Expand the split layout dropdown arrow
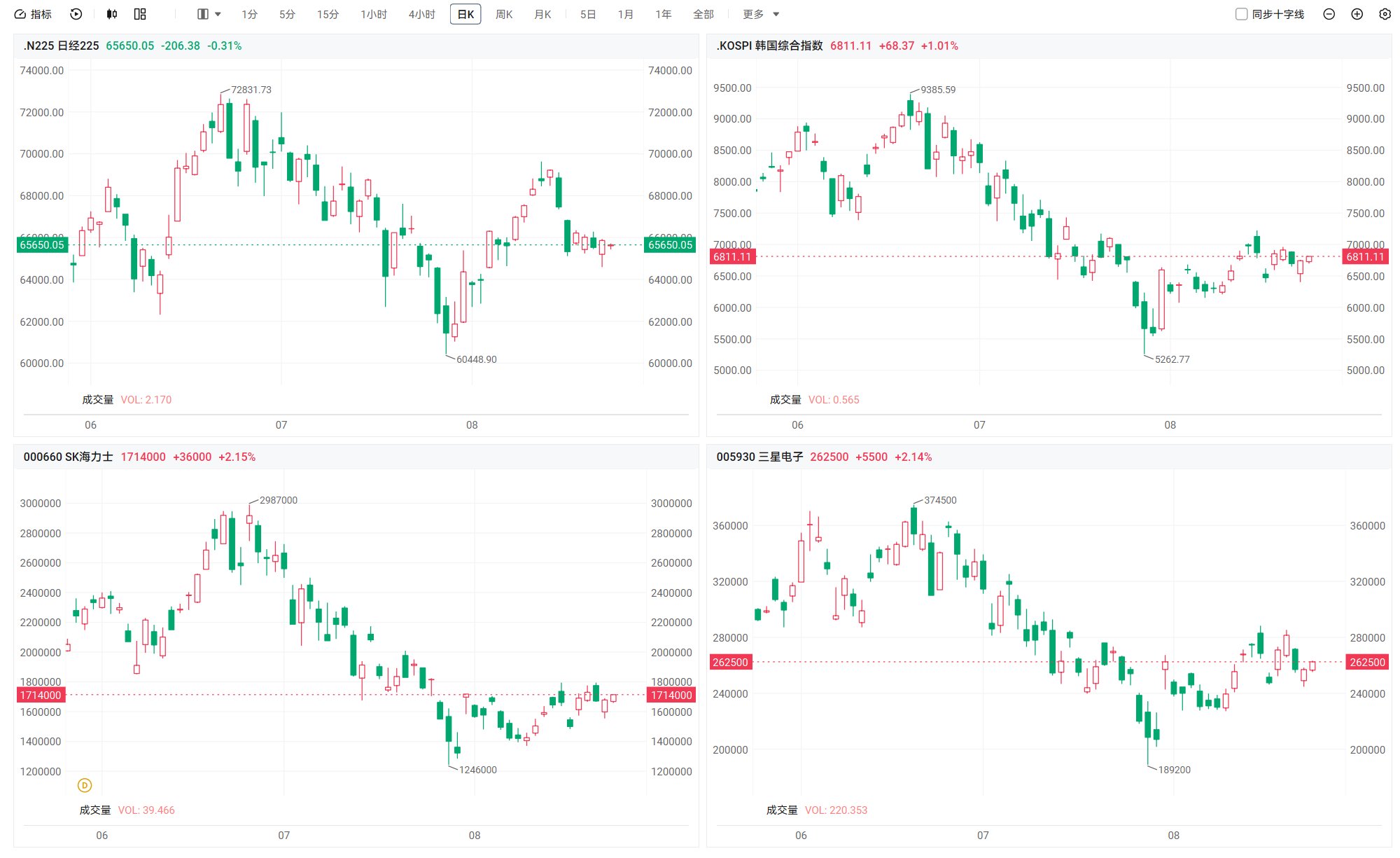 point(218,14)
